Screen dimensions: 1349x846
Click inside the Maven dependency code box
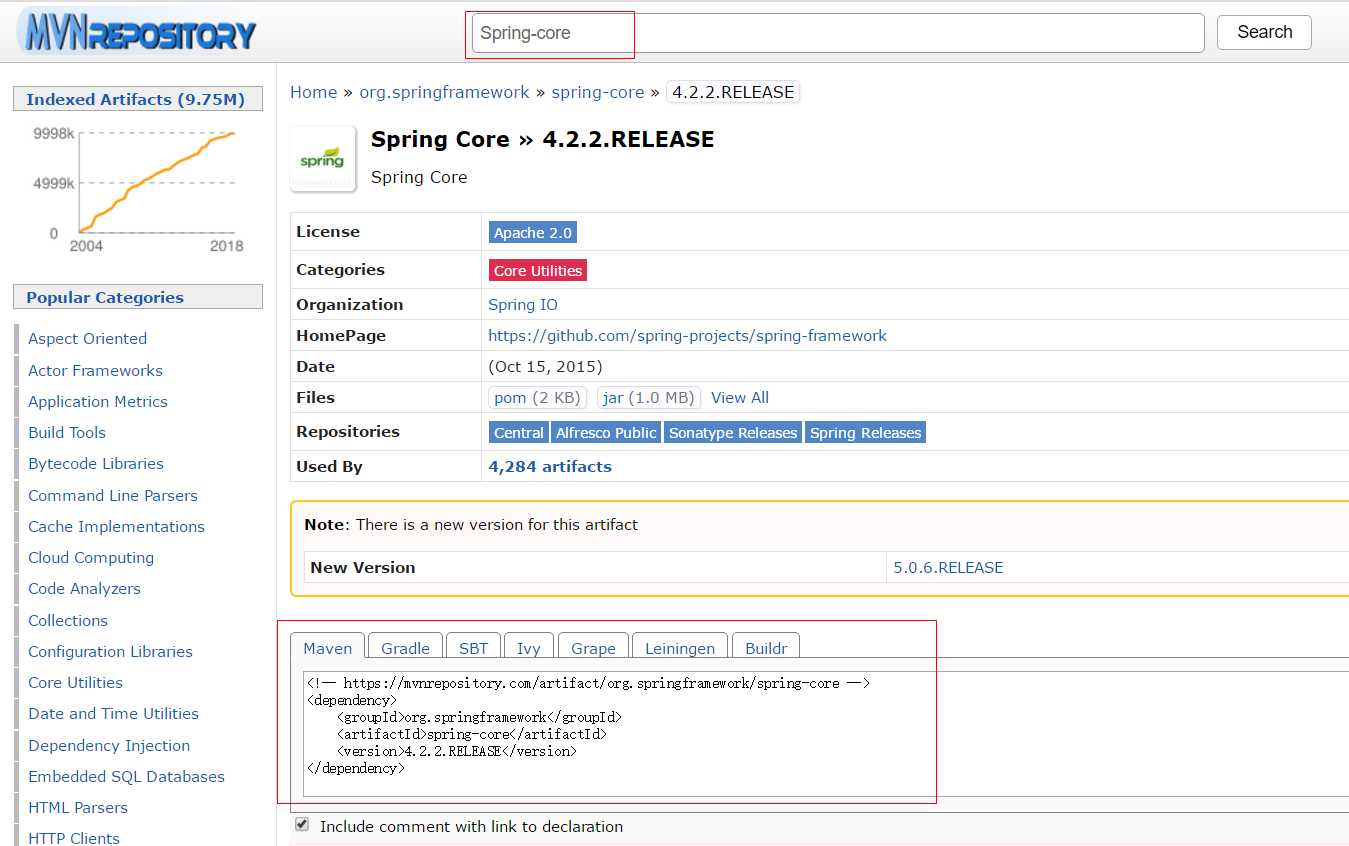coord(825,733)
